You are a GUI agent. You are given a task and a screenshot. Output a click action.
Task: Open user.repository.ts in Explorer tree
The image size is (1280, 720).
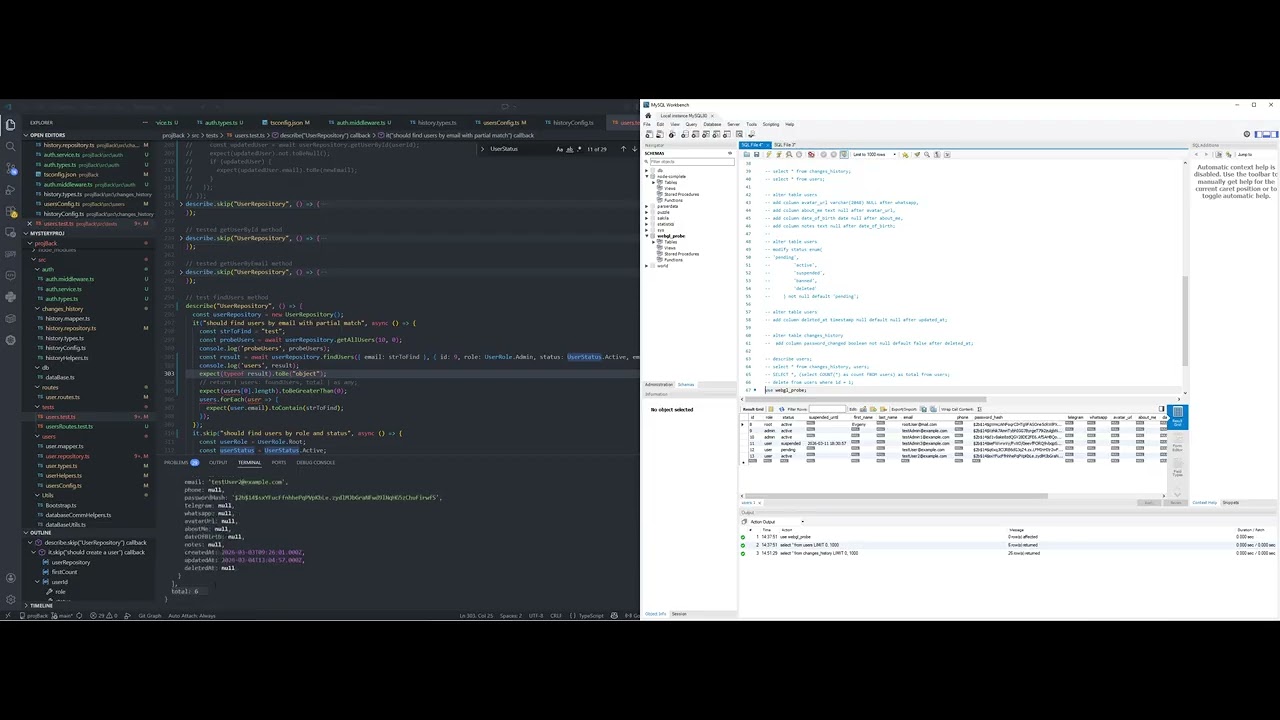click(x=67, y=456)
